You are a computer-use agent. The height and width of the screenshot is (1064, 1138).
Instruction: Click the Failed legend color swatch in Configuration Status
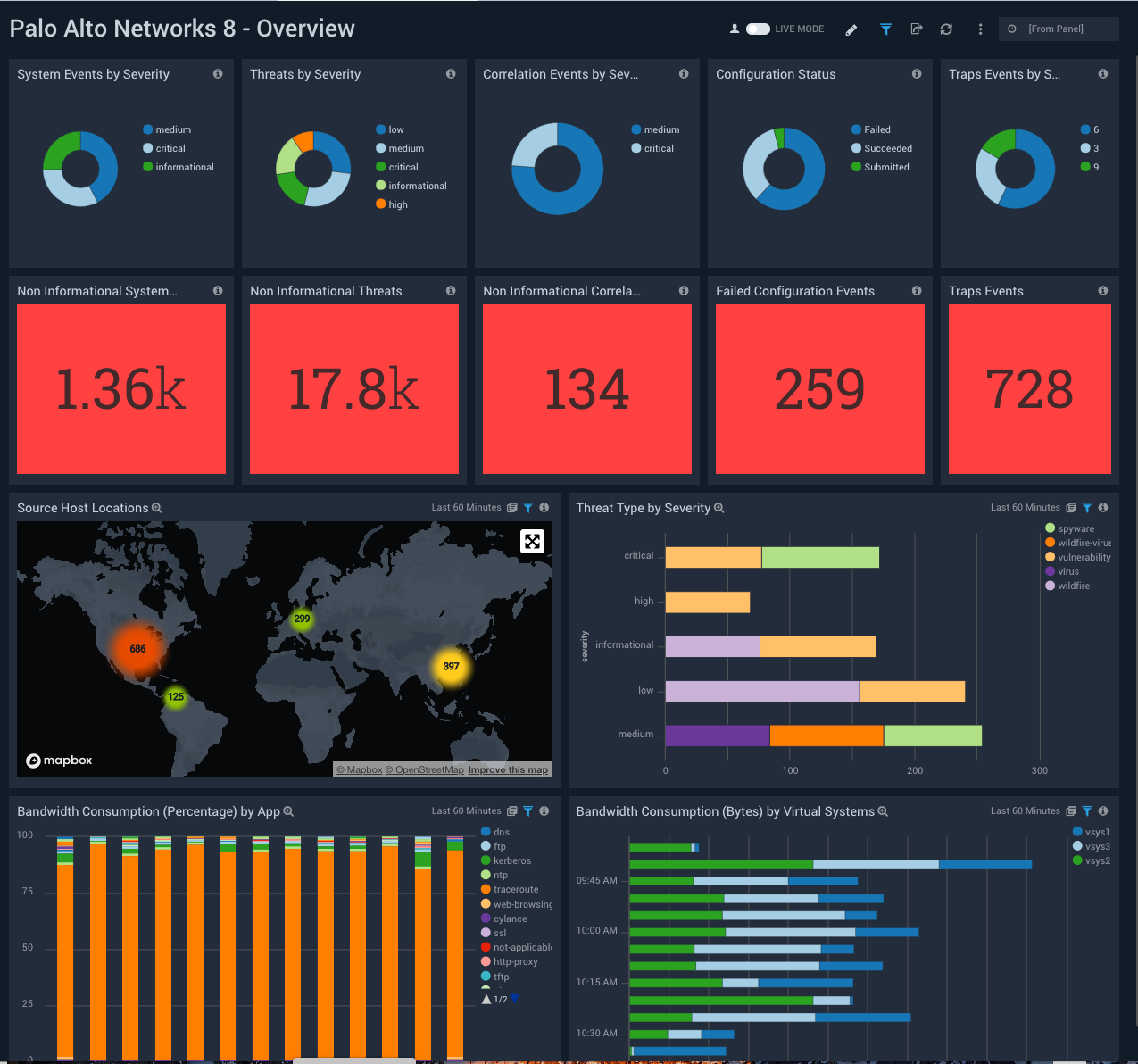[x=857, y=129]
